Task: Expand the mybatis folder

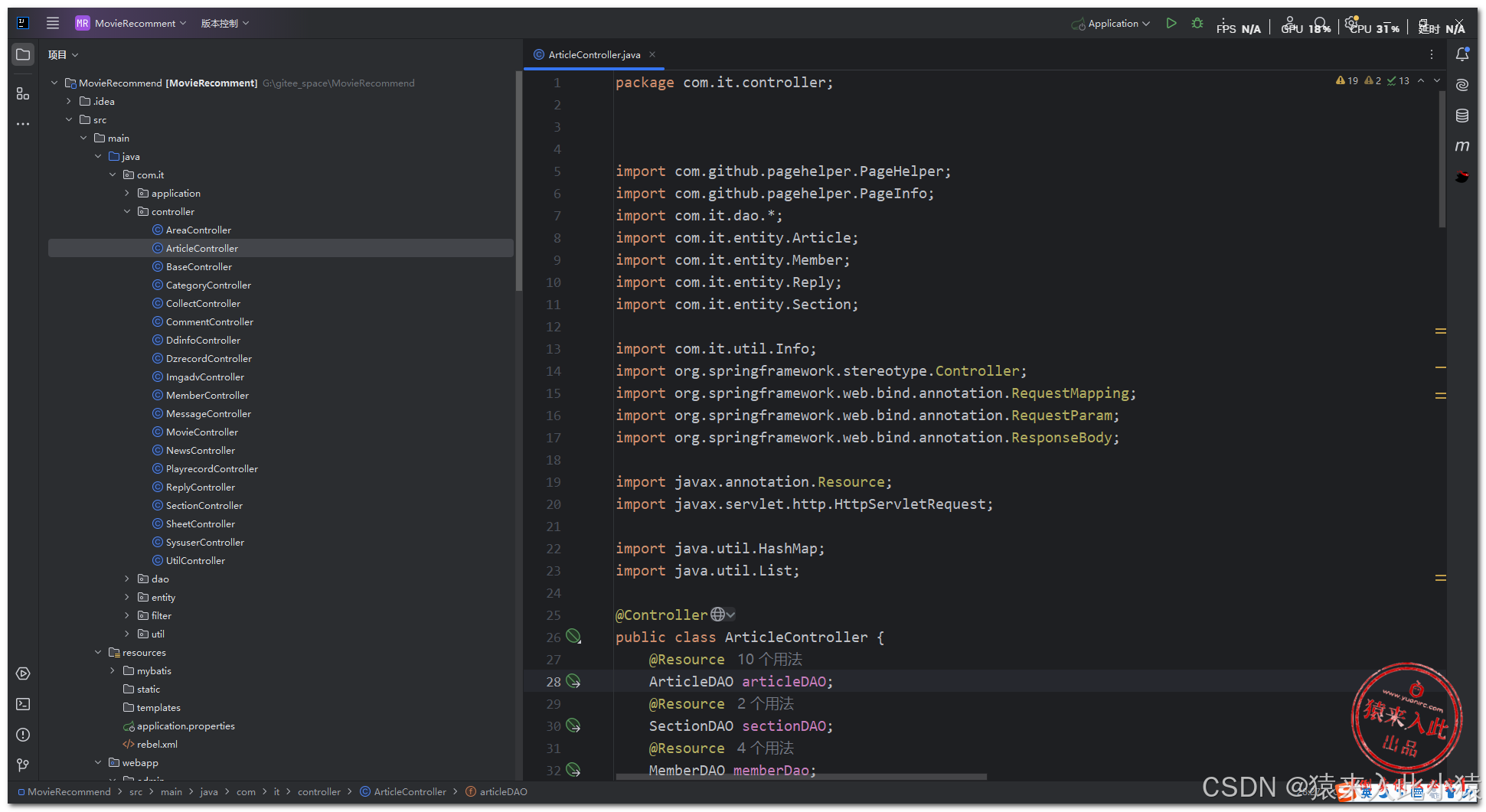Action: point(113,670)
